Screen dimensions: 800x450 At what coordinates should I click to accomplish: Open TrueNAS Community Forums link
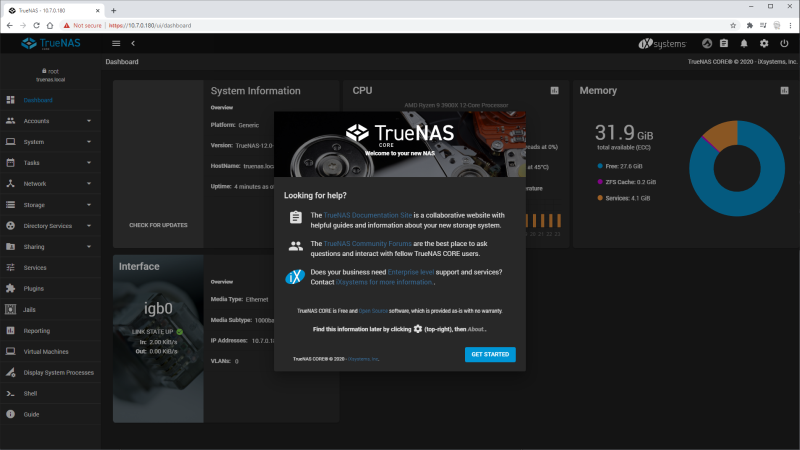tap(367, 243)
